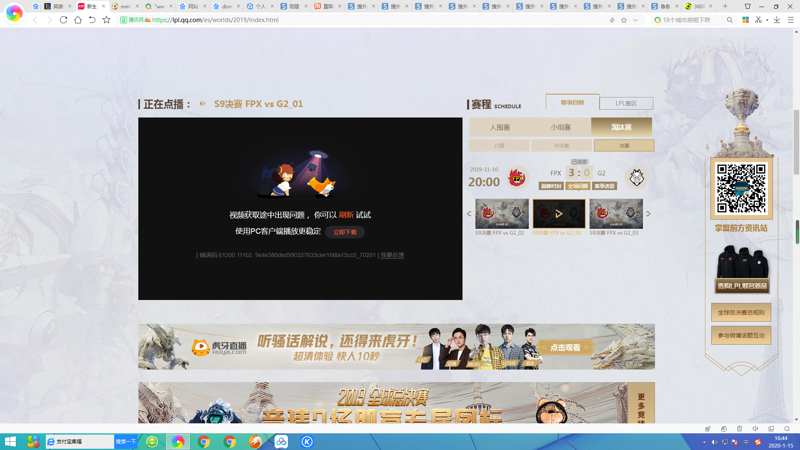
Task: Open the address bar dropdown arrow
Action: (635, 20)
